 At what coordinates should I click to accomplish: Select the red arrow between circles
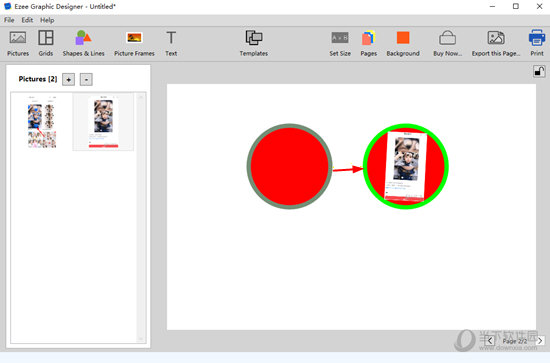(348, 169)
